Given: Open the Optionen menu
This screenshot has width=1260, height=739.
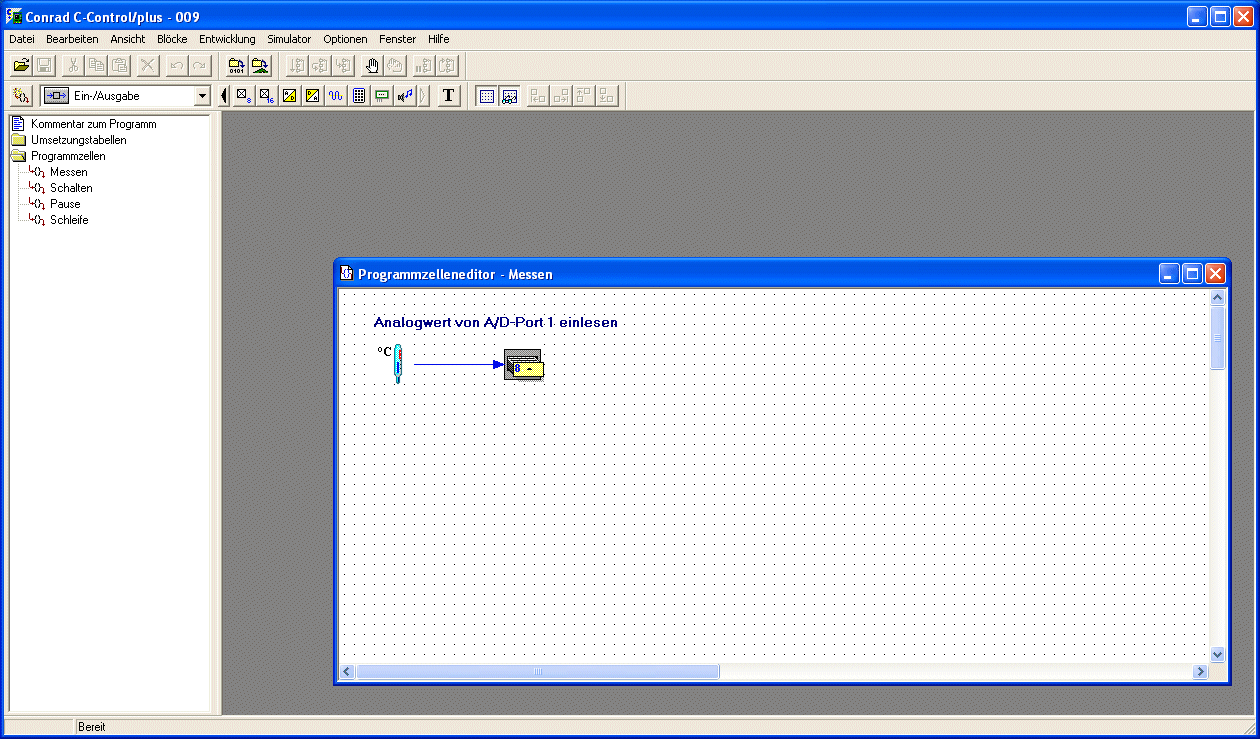Looking at the screenshot, I should [345, 39].
